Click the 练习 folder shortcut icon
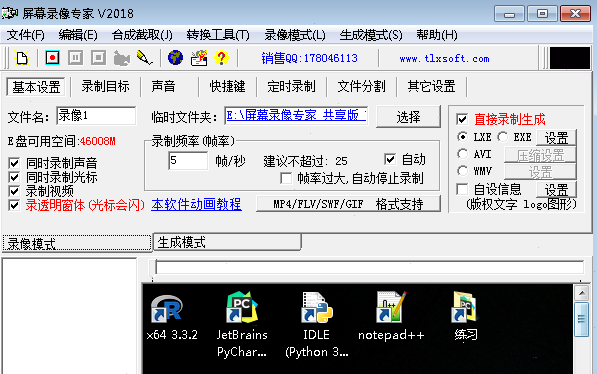The height and width of the screenshot is (374, 597). [465, 307]
